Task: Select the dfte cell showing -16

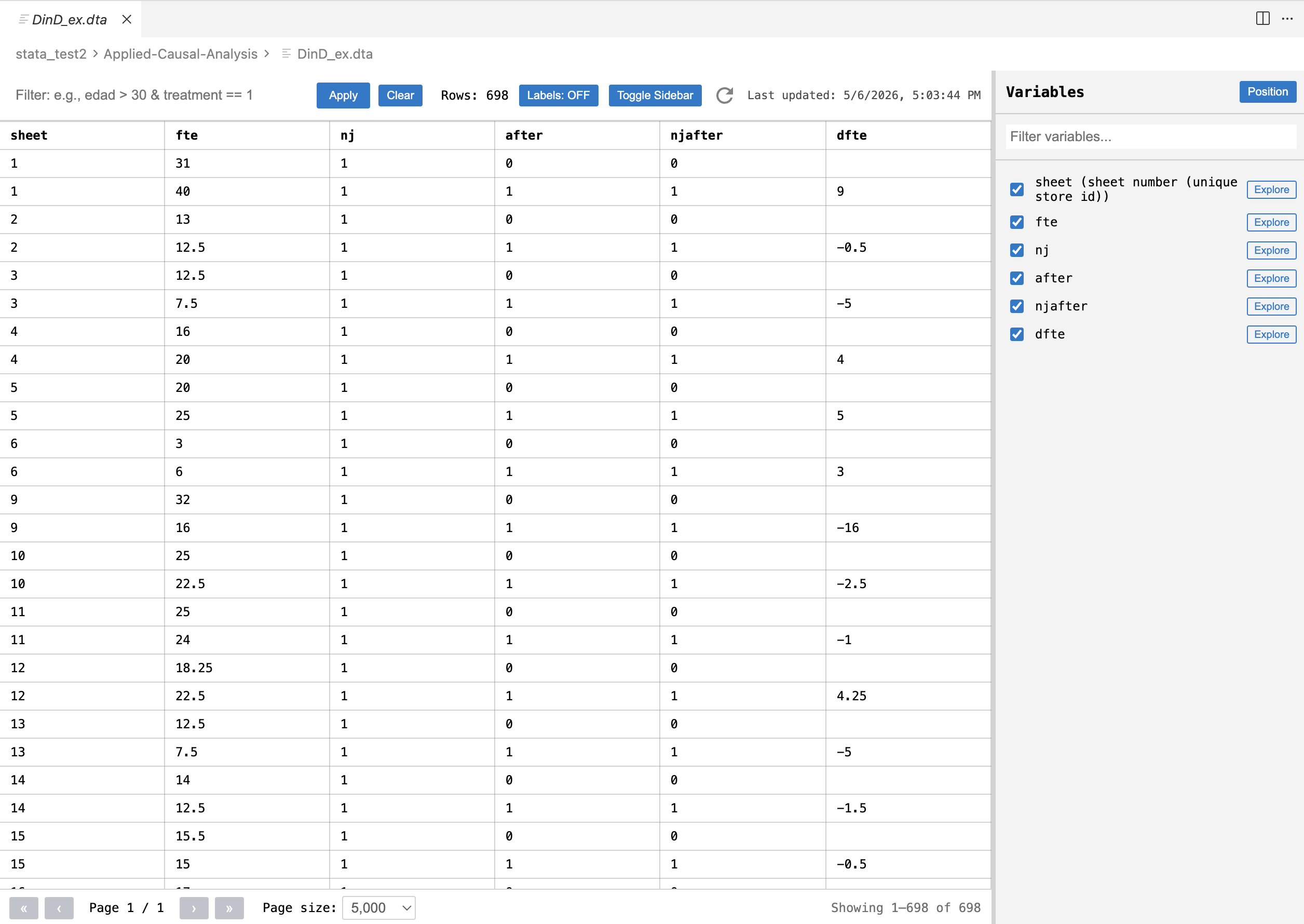Action: pos(908,528)
